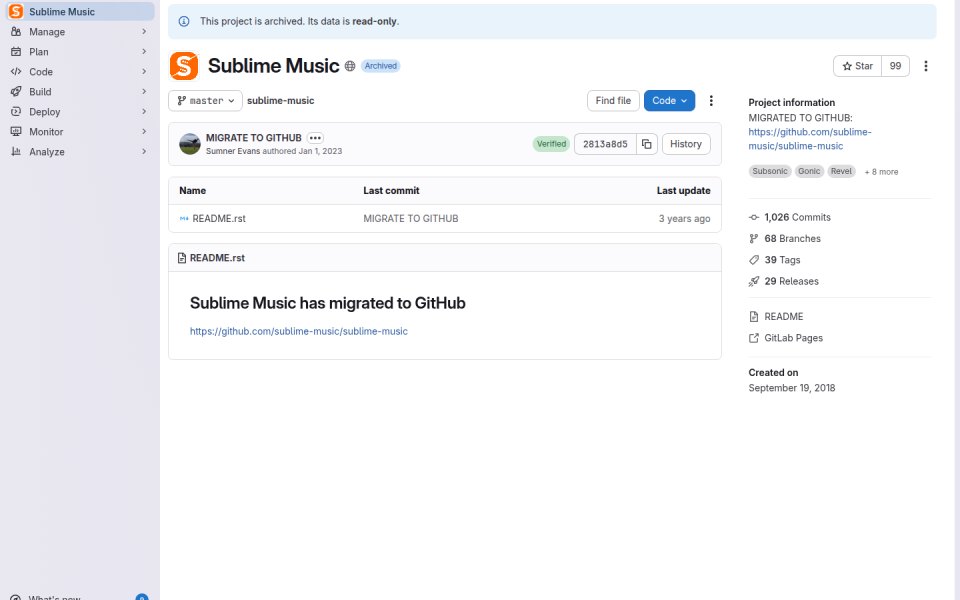This screenshot has height=600, width=960.
Task: Open project actions kebab menu near Star
Action: click(x=926, y=66)
